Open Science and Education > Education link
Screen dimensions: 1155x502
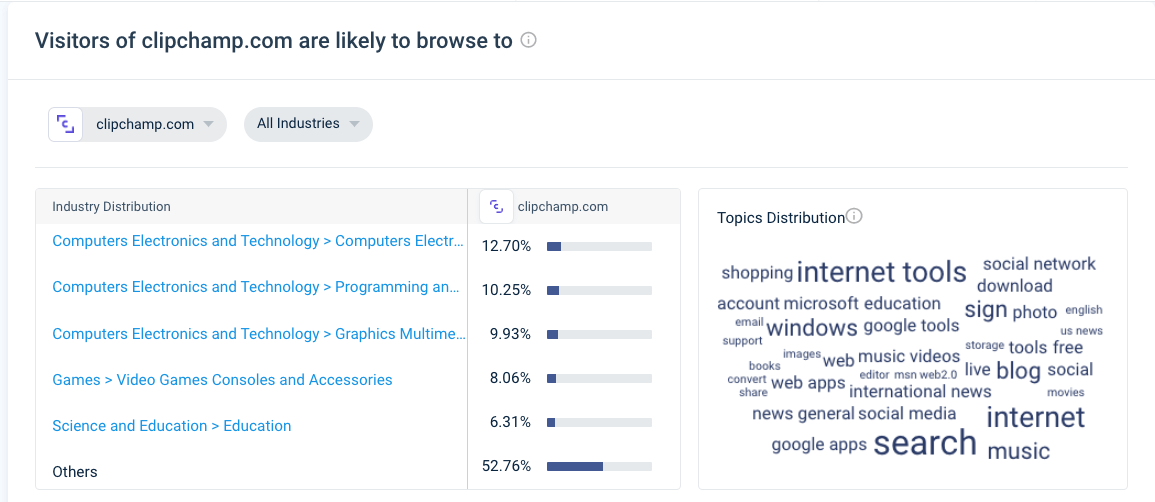tap(172, 425)
